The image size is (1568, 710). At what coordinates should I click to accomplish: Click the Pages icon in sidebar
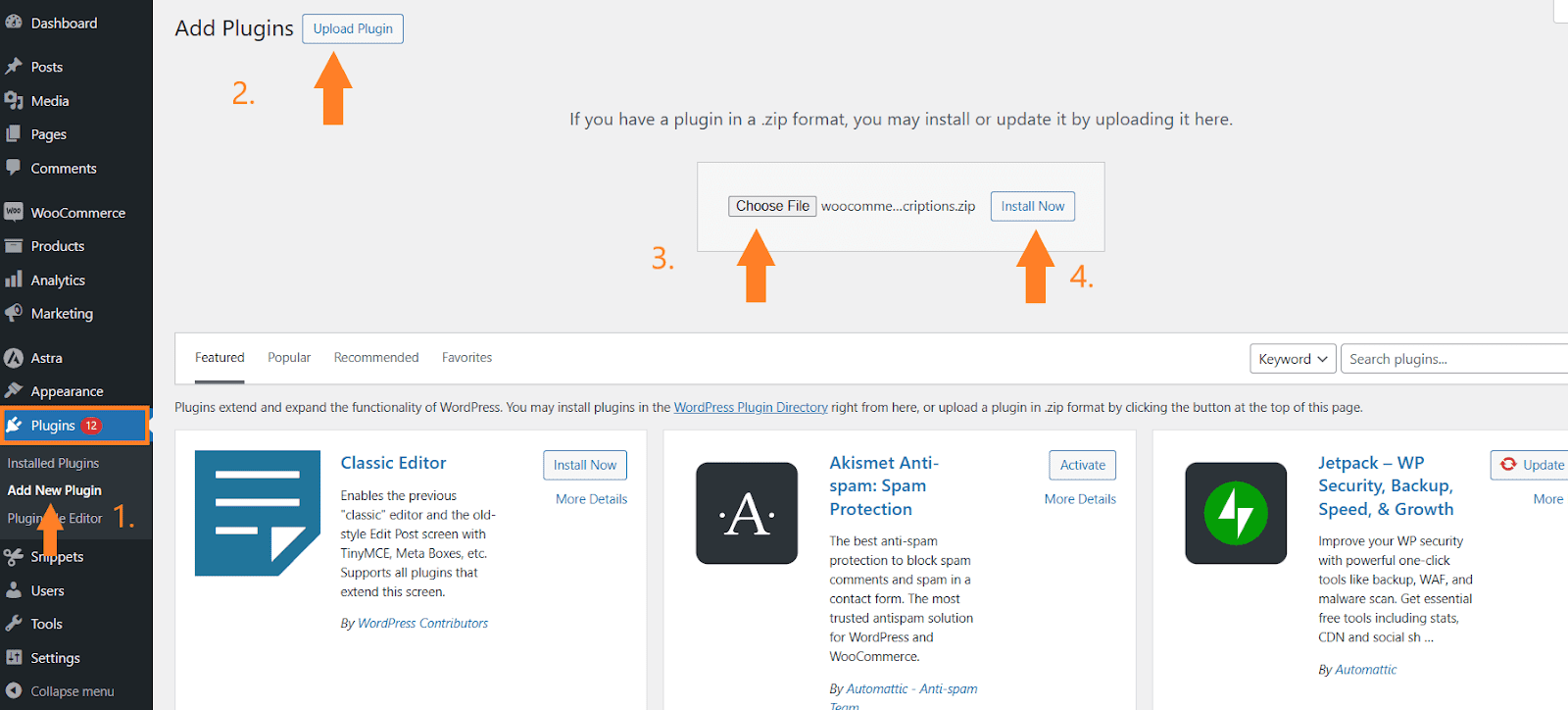pos(14,133)
